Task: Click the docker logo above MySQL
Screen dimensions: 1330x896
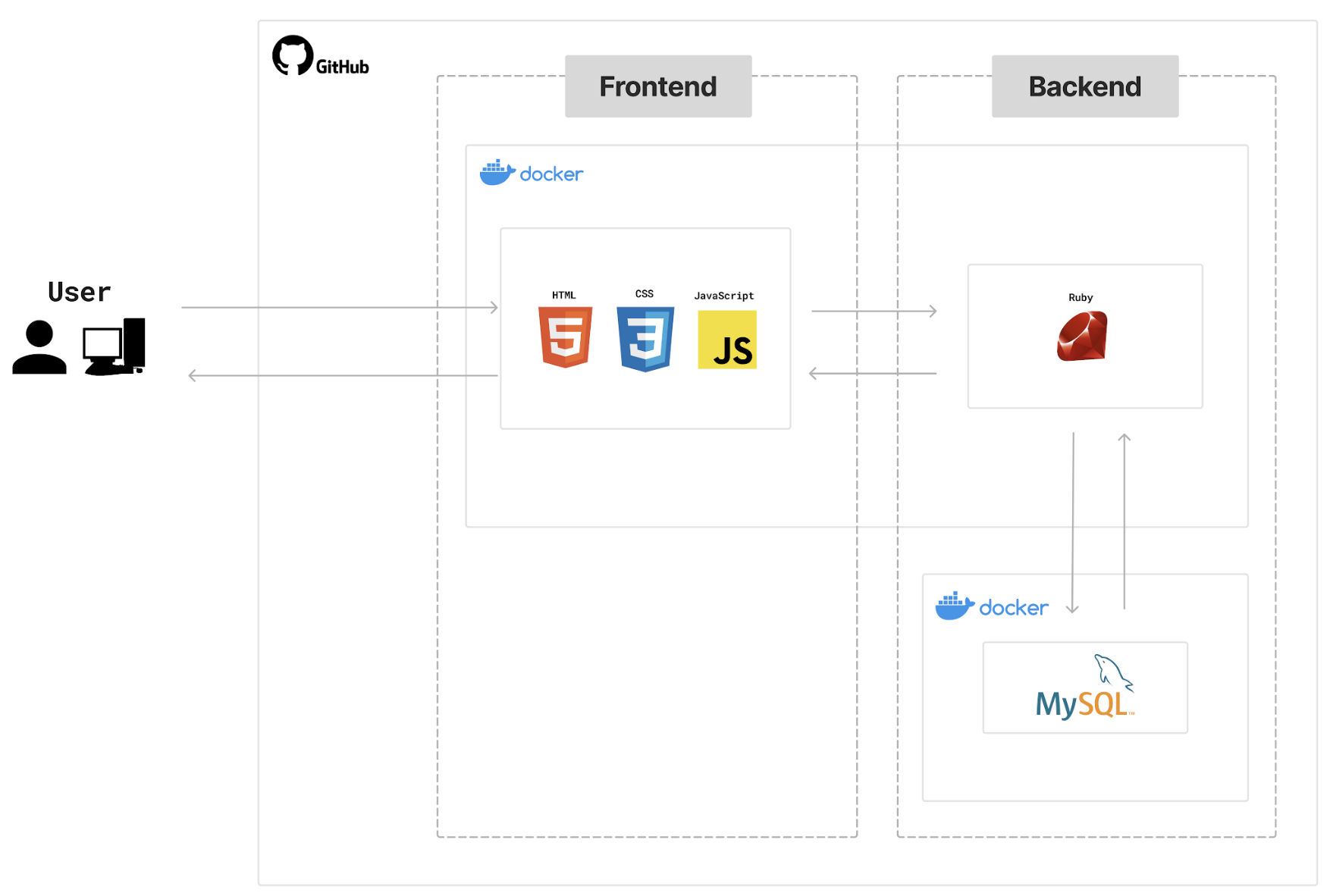Action: point(992,606)
